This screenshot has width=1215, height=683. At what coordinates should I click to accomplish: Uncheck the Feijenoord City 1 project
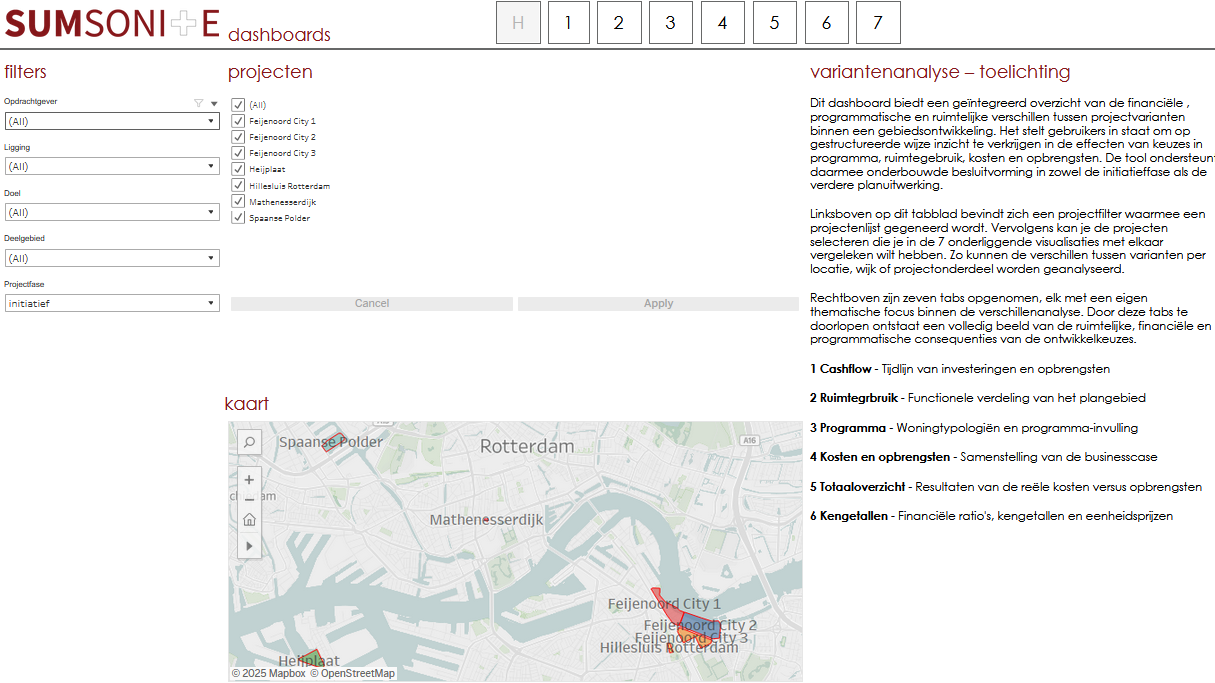[237, 121]
